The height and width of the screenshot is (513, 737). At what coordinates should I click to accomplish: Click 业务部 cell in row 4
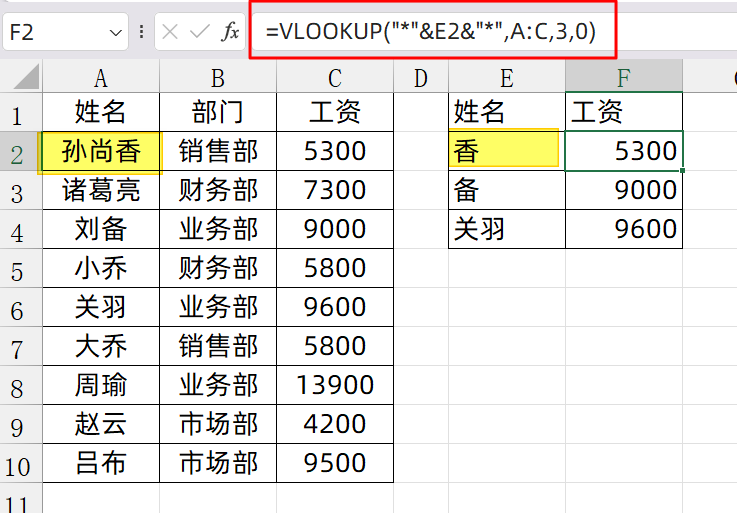coord(218,229)
